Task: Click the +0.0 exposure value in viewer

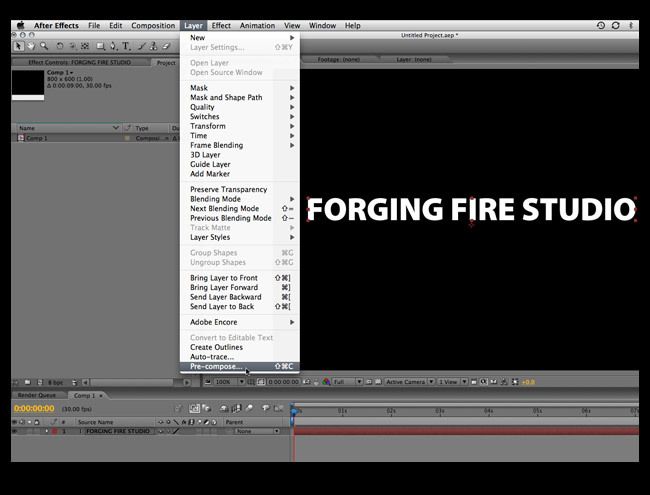Action: click(x=528, y=382)
